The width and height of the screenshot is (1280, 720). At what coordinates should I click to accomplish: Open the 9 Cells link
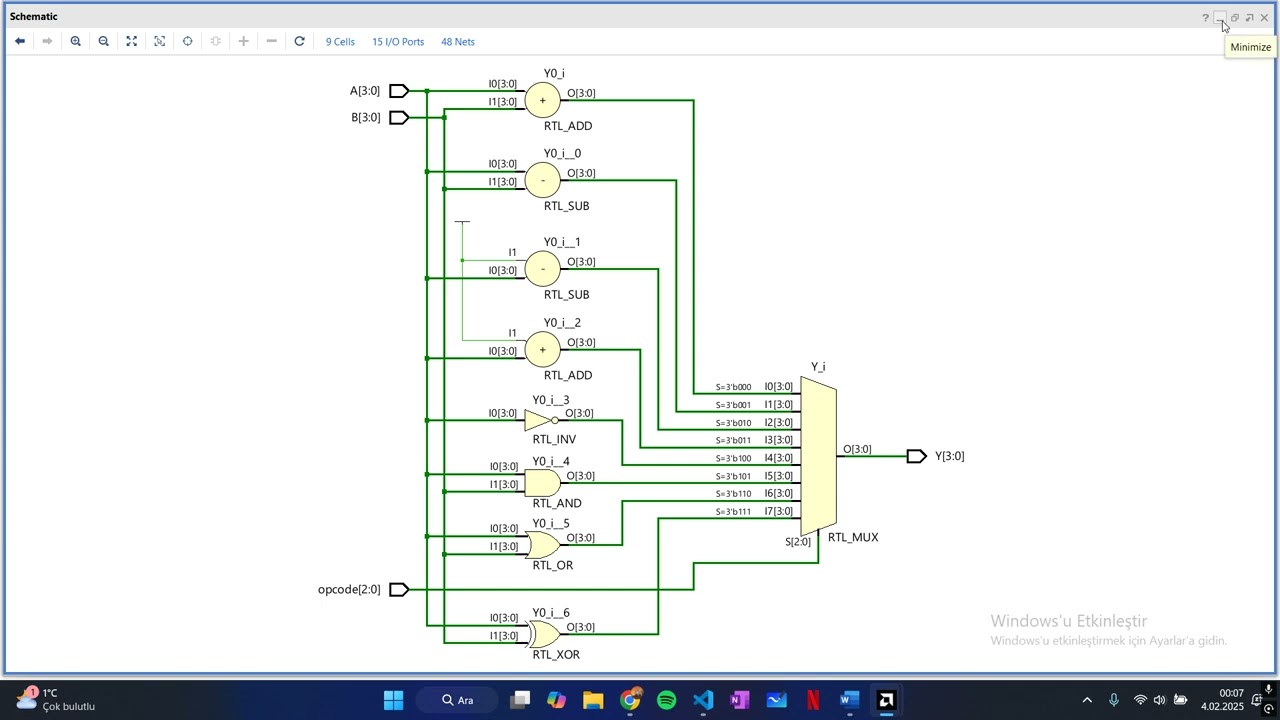[x=340, y=42]
